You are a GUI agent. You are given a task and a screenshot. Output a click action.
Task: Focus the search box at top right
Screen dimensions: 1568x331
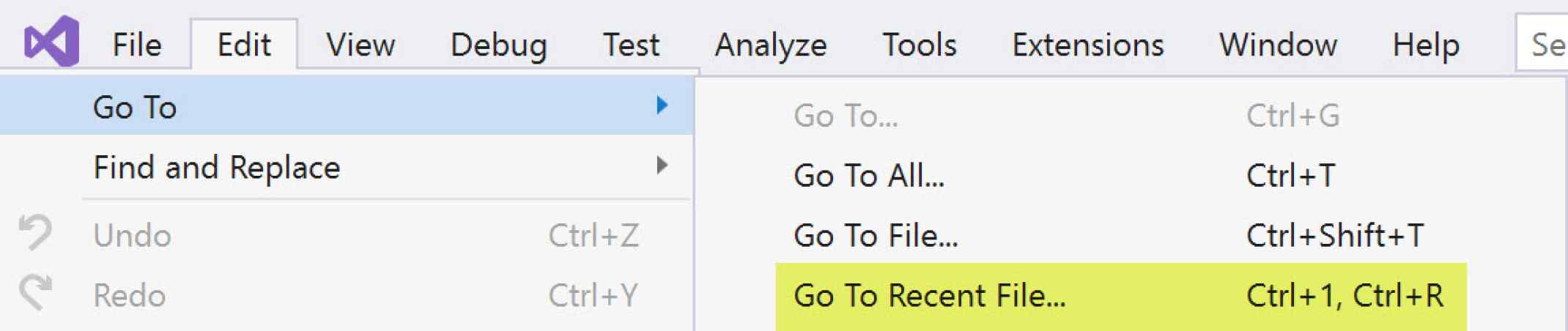[x=1545, y=45]
